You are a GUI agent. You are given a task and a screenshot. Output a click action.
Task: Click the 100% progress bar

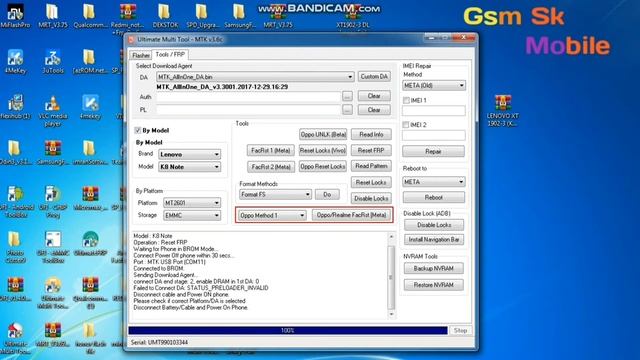(x=288, y=330)
